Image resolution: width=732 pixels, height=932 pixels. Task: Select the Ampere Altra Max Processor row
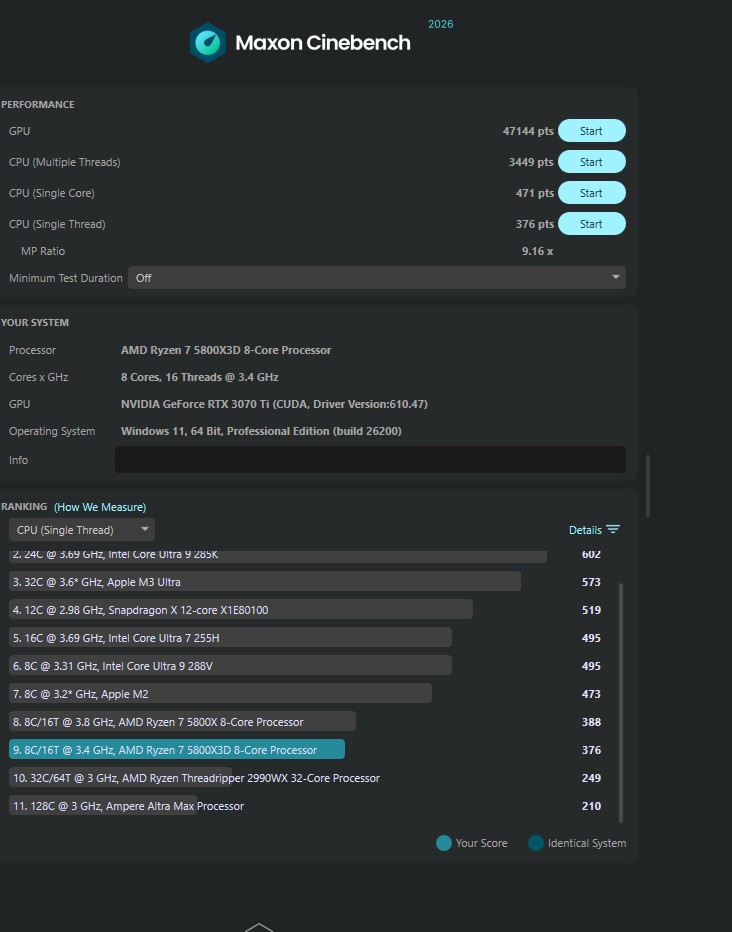127,805
